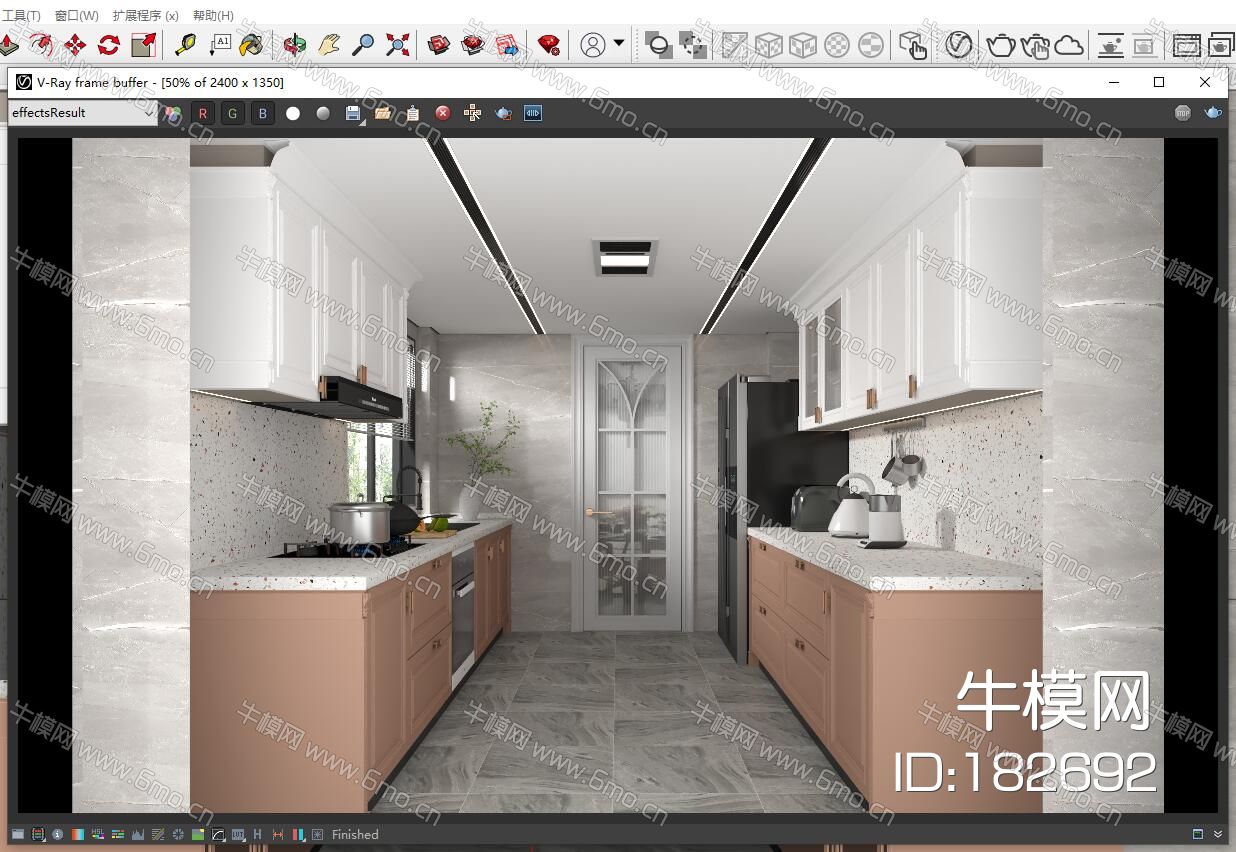Toggle the blue channel (B) button
The height and width of the screenshot is (852, 1236).
263,113
